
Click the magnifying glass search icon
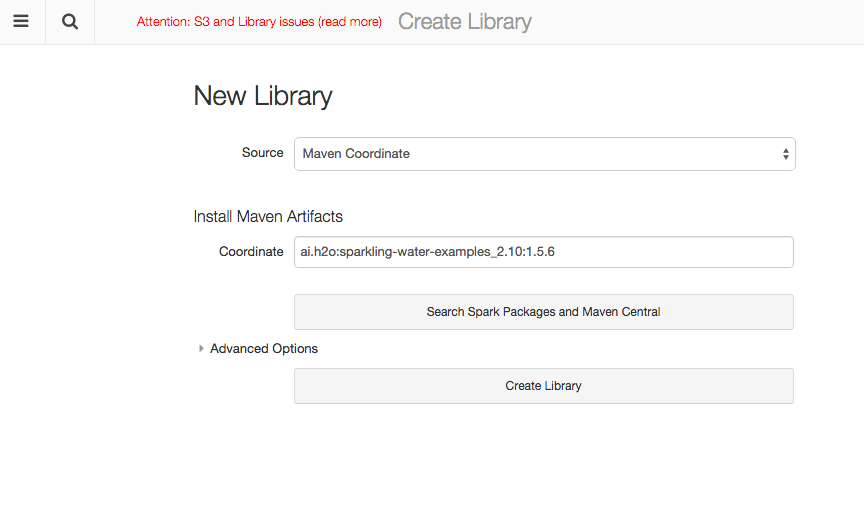point(70,22)
